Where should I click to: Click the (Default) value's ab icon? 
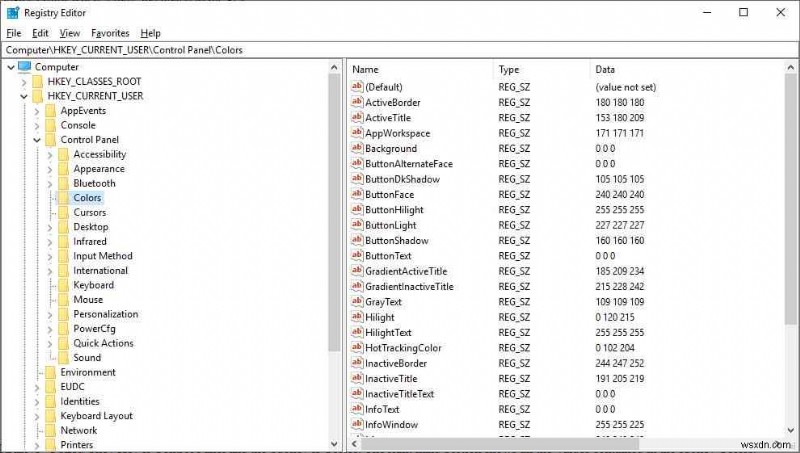[x=357, y=87]
